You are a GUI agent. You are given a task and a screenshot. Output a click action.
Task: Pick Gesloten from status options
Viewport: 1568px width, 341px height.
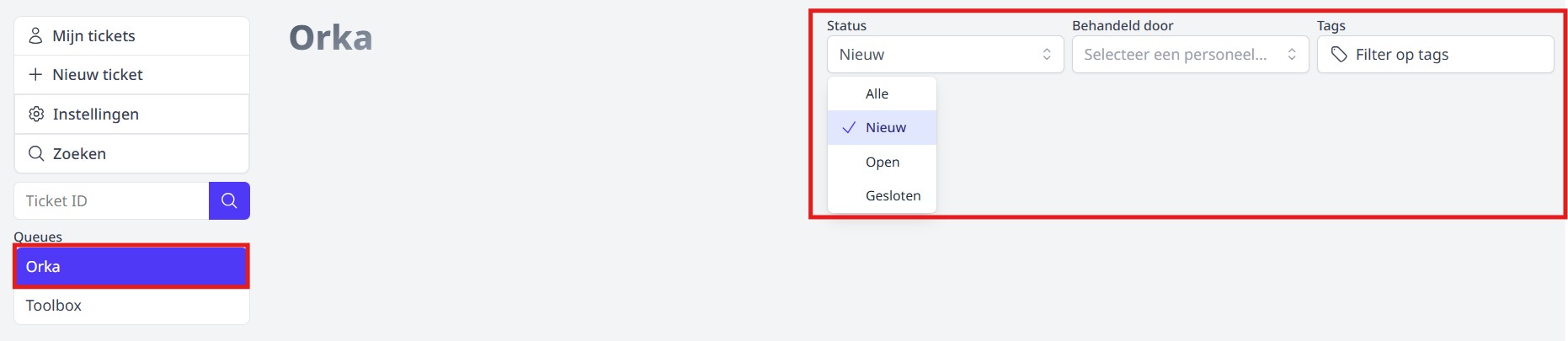(x=893, y=196)
